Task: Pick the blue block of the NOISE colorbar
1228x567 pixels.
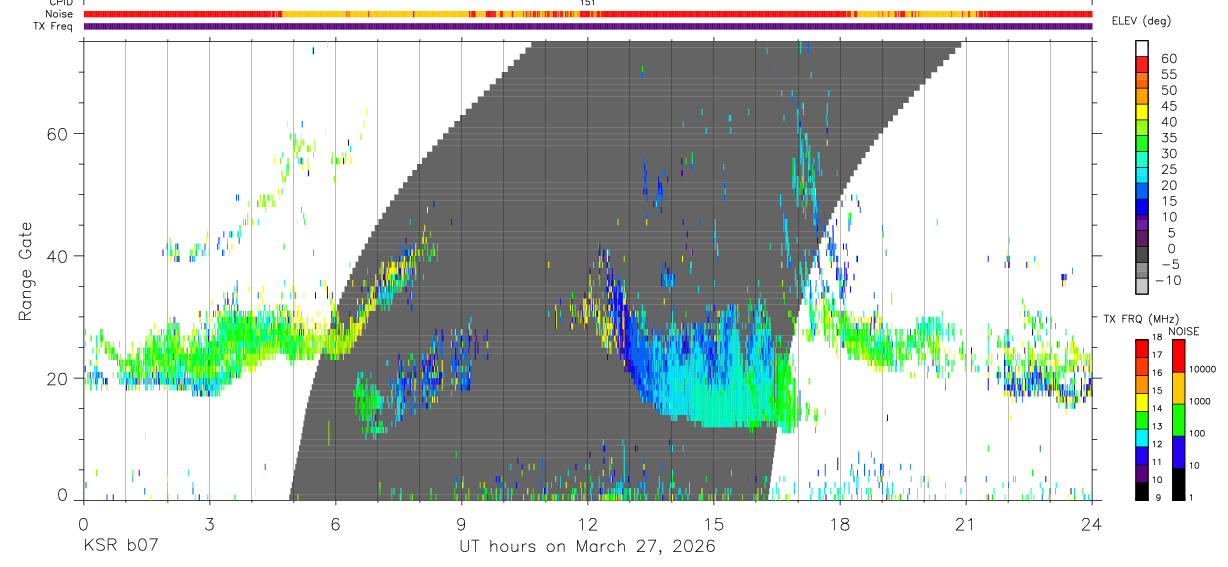Action: coord(1177,451)
